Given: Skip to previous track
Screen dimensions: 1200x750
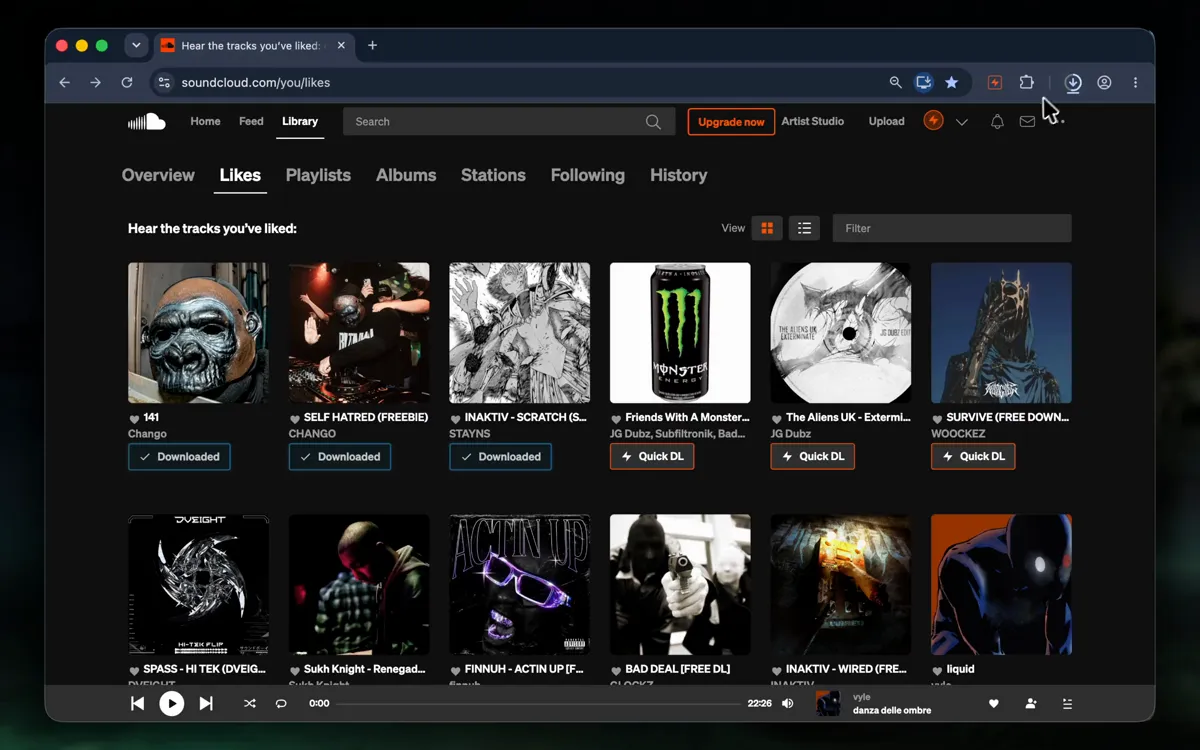Looking at the screenshot, I should point(137,704).
